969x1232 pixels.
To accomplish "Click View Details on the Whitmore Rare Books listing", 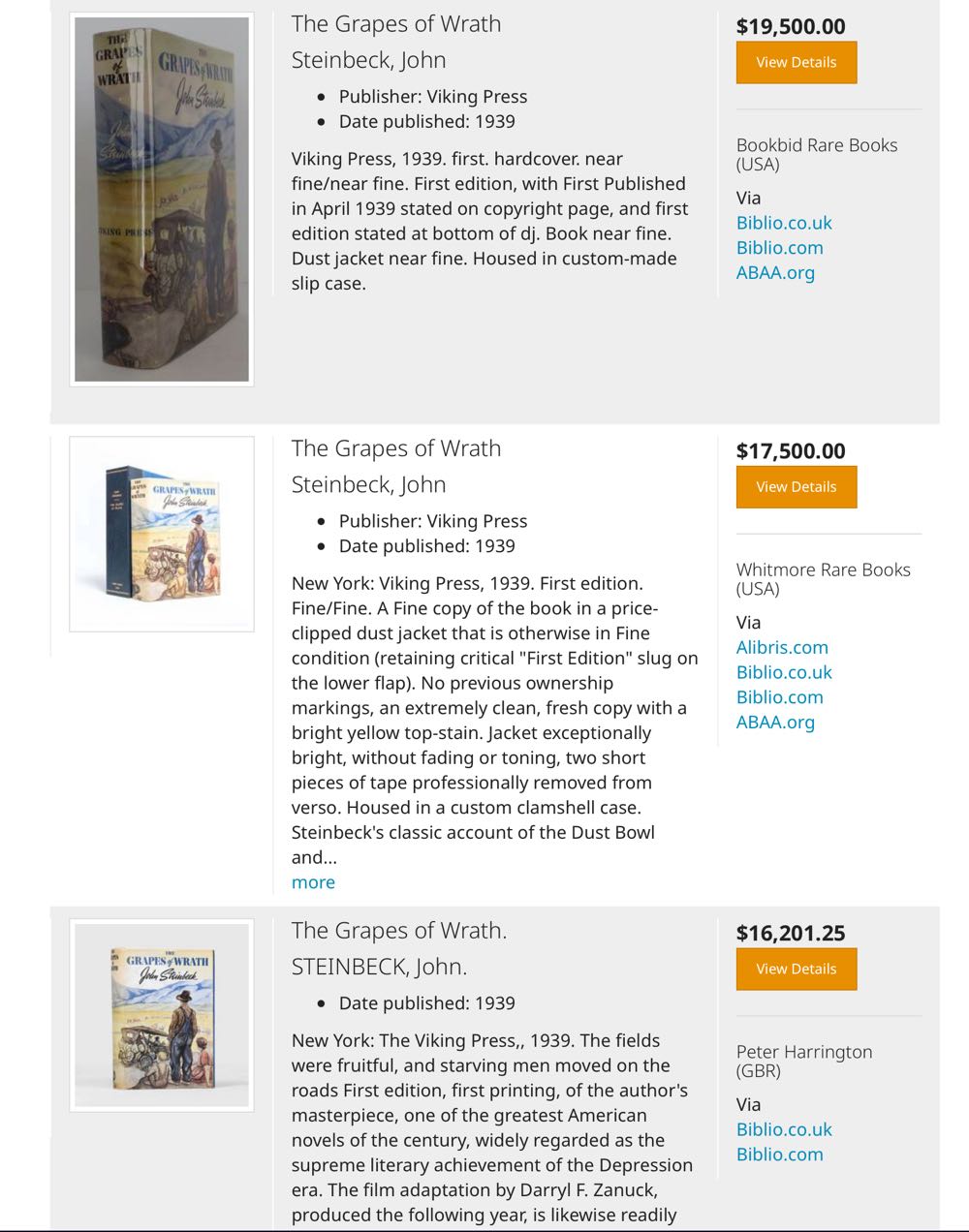I will pyautogui.click(x=796, y=486).
